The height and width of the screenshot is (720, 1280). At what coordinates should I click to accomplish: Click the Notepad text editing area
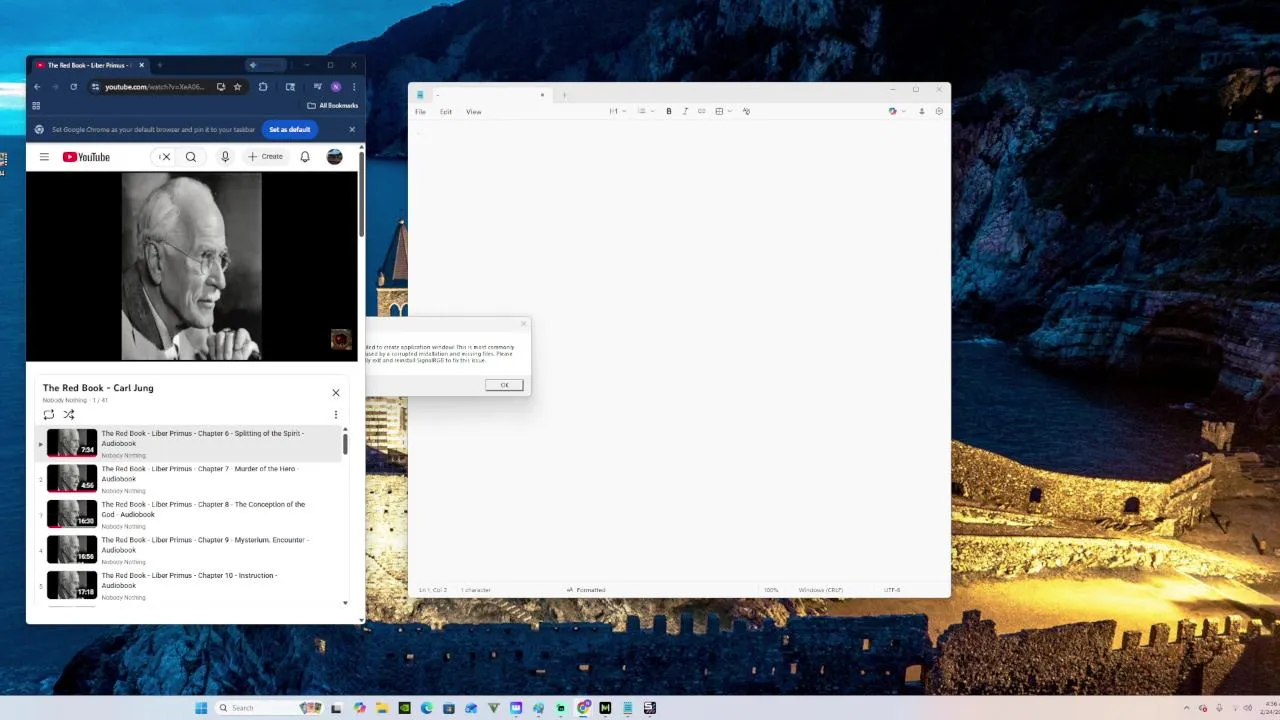point(679,350)
